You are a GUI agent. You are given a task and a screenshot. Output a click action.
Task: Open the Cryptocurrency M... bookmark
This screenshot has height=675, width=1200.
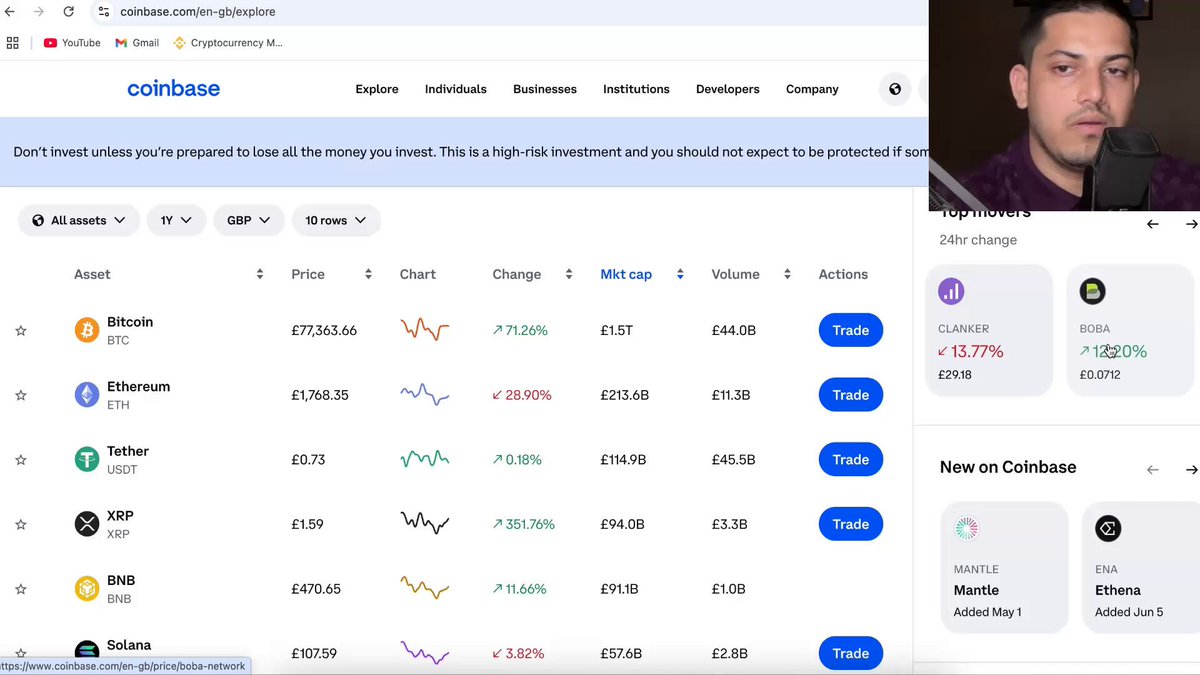228,43
